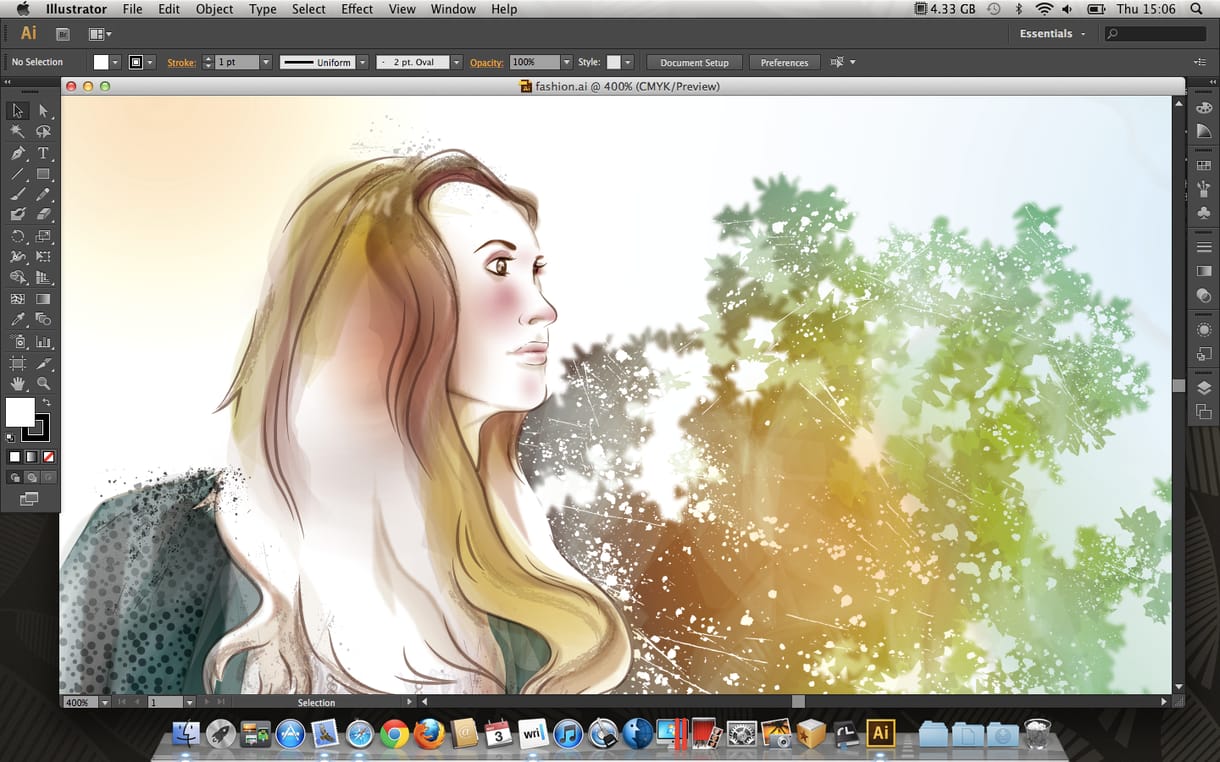Select the Scale tool
The width and height of the screenshot is (1220, 762).
(43, 237)
